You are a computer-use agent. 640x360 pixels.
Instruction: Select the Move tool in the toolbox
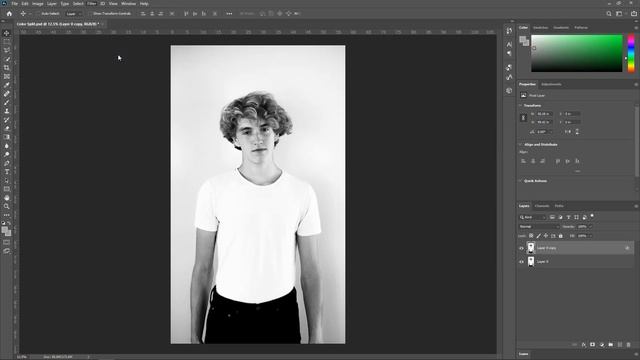7,33
